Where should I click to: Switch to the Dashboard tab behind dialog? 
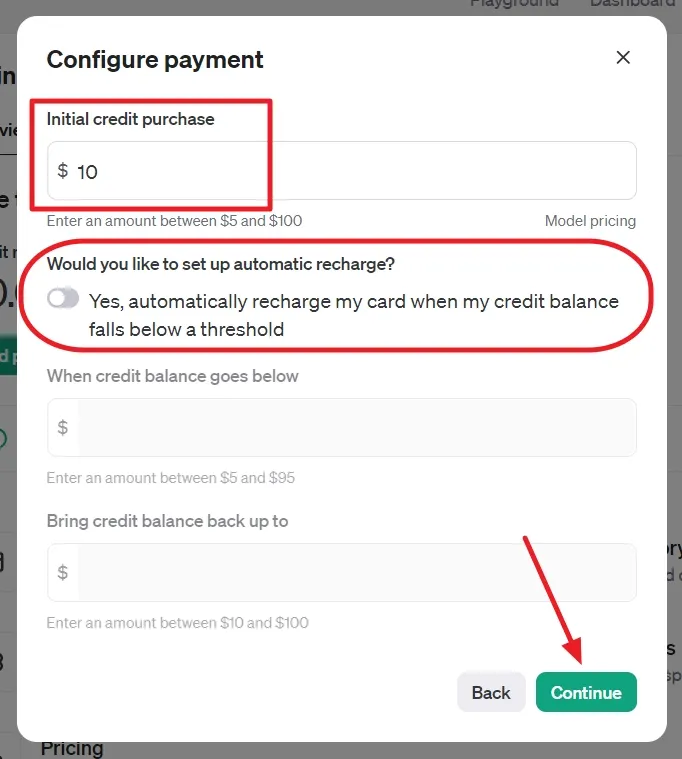click(x=632, y=4)
